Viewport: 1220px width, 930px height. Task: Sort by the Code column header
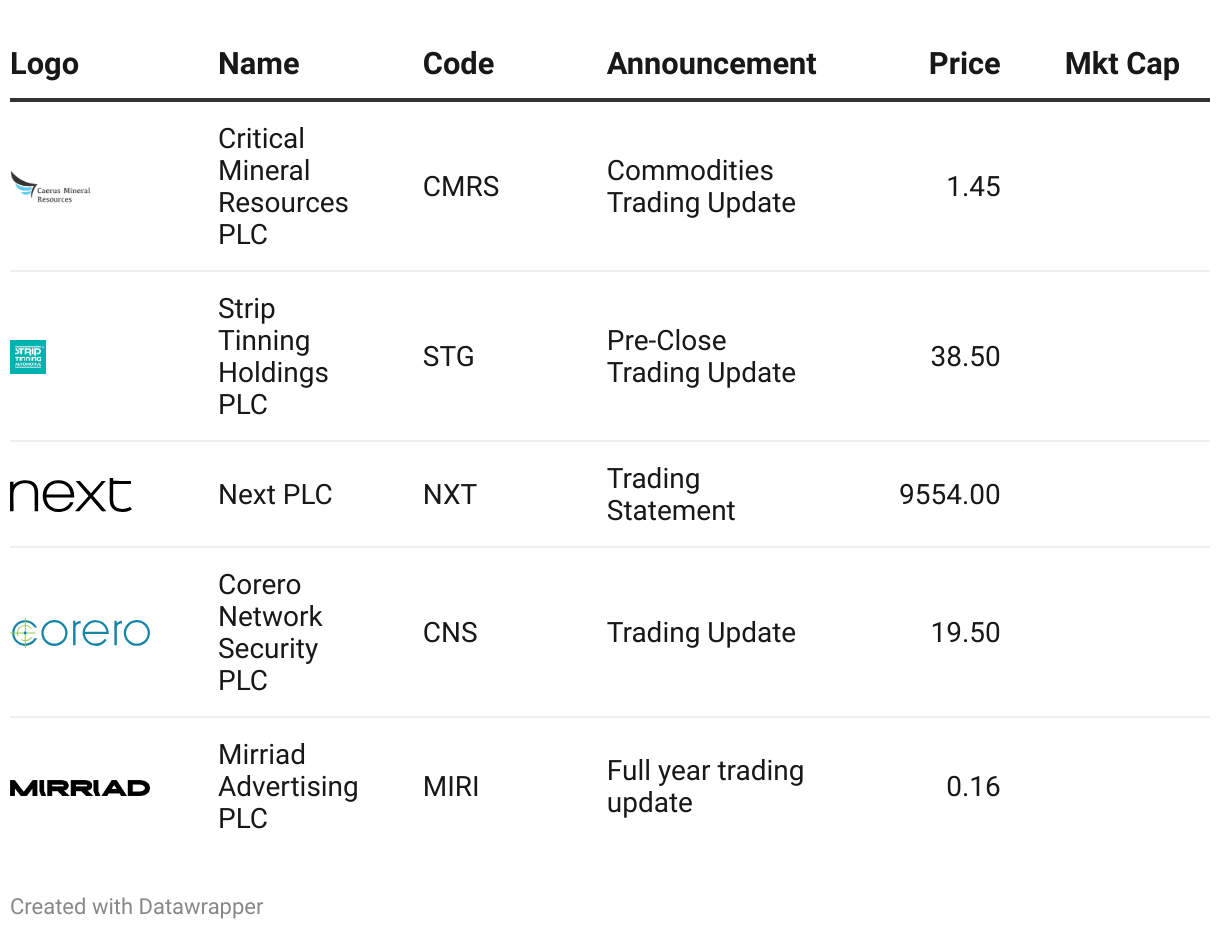point(458,64)
